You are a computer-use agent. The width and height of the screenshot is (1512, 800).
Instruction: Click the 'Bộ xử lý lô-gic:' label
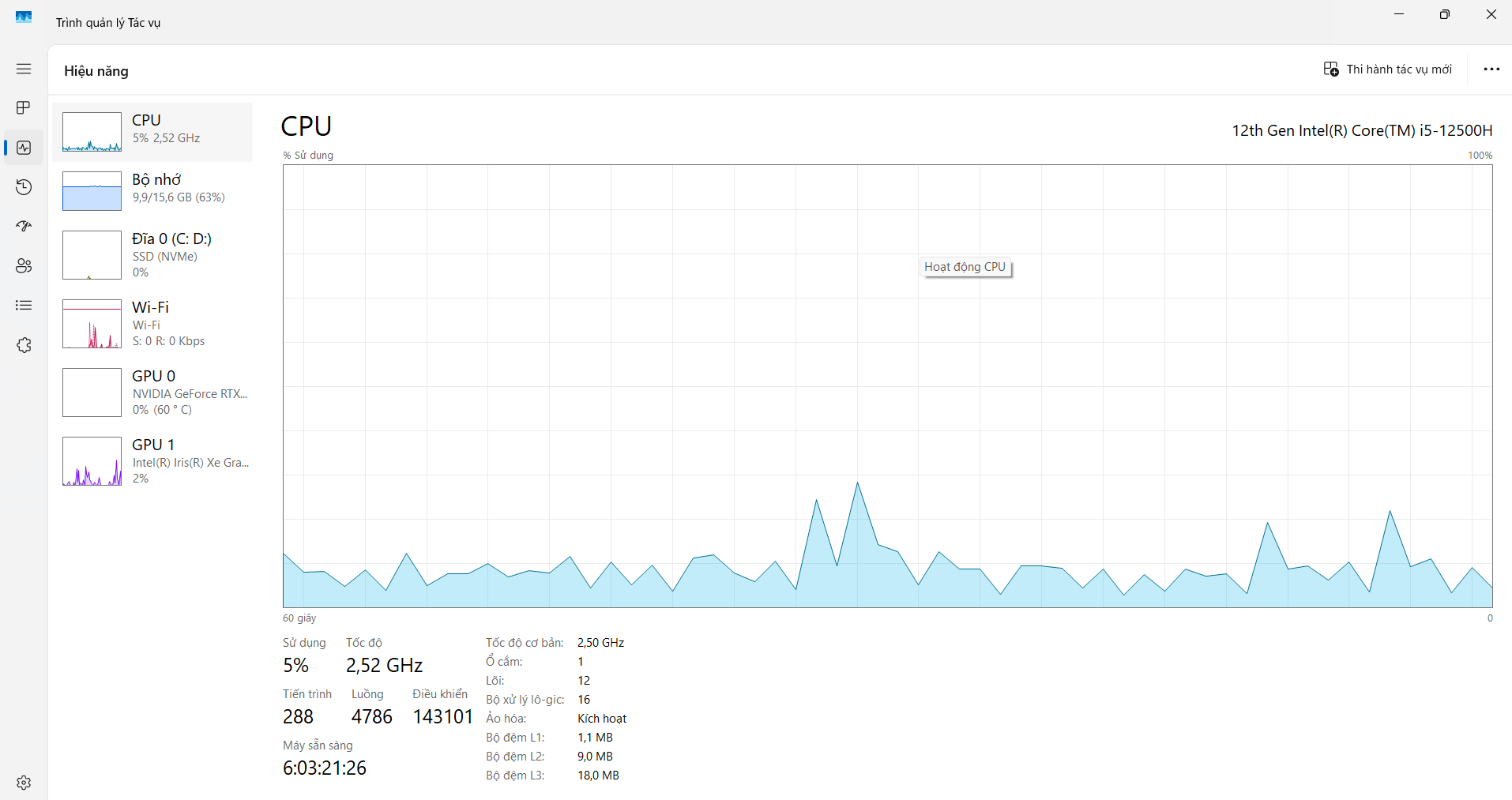click(525, 700)
